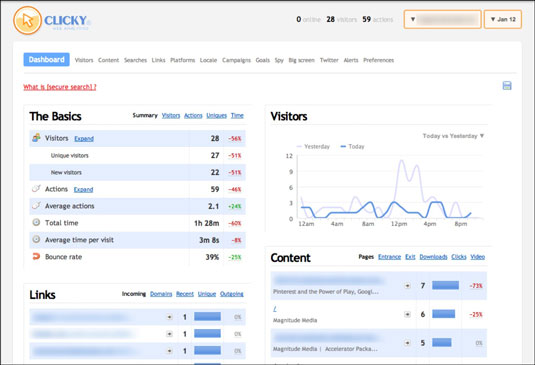Switch Content panel to Clicks view
535x365 pixels.
459,257
